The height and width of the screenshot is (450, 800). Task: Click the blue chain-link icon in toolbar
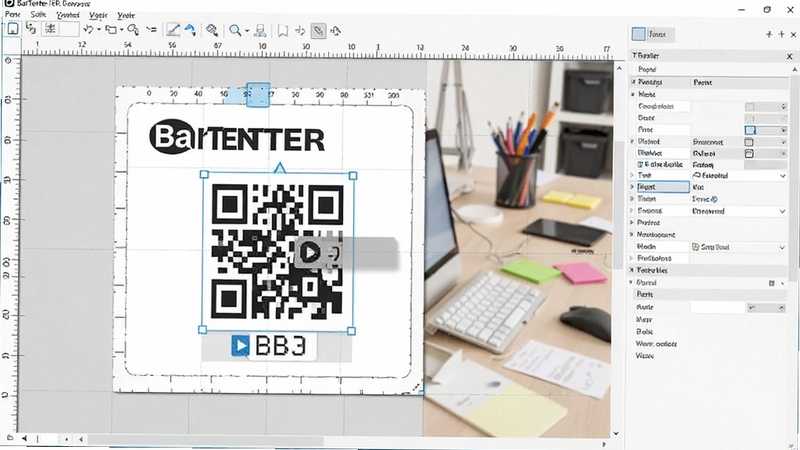(31, 29)
